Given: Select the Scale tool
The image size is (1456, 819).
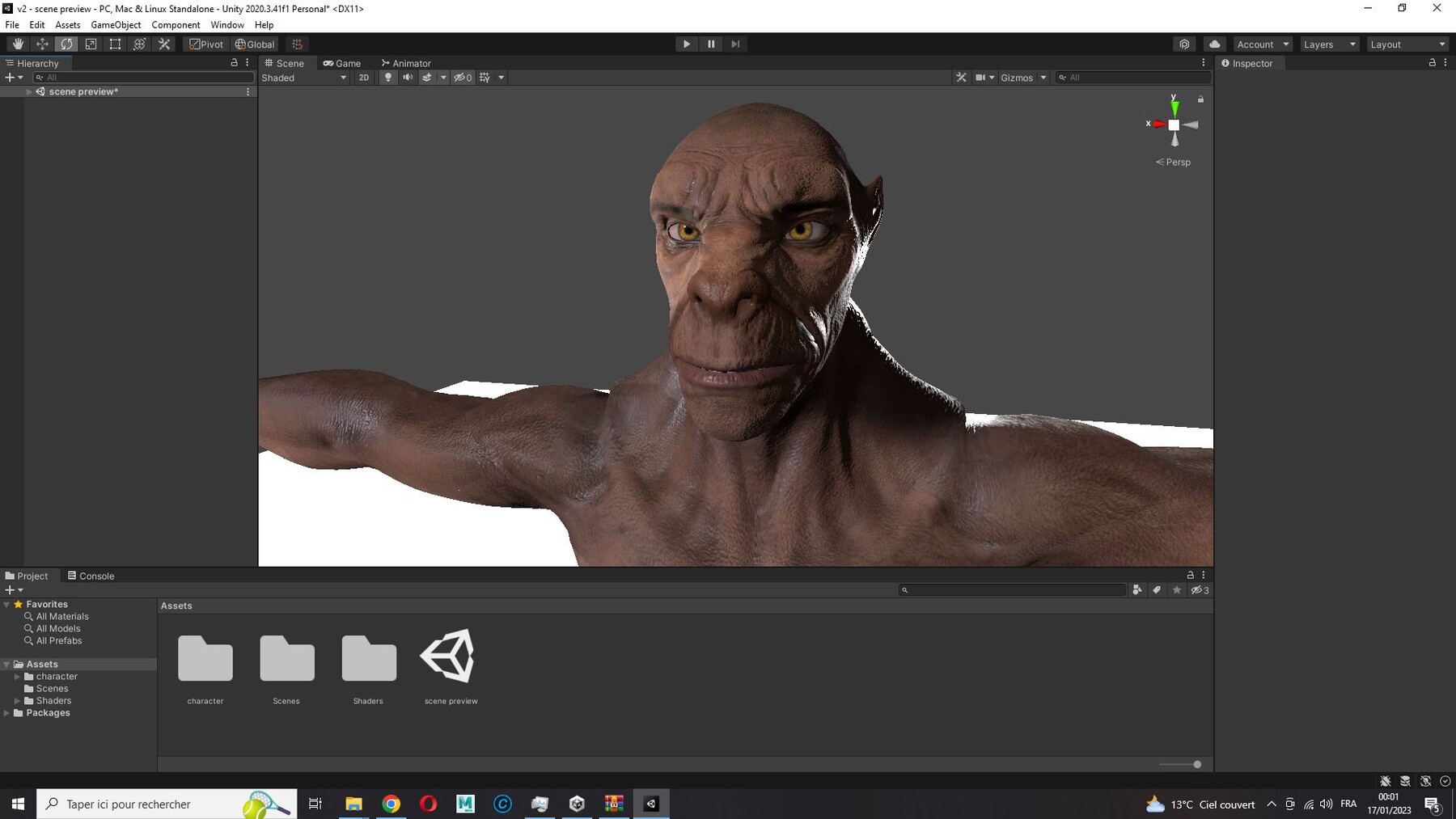Looking at the screenshot, I should 91,44.
